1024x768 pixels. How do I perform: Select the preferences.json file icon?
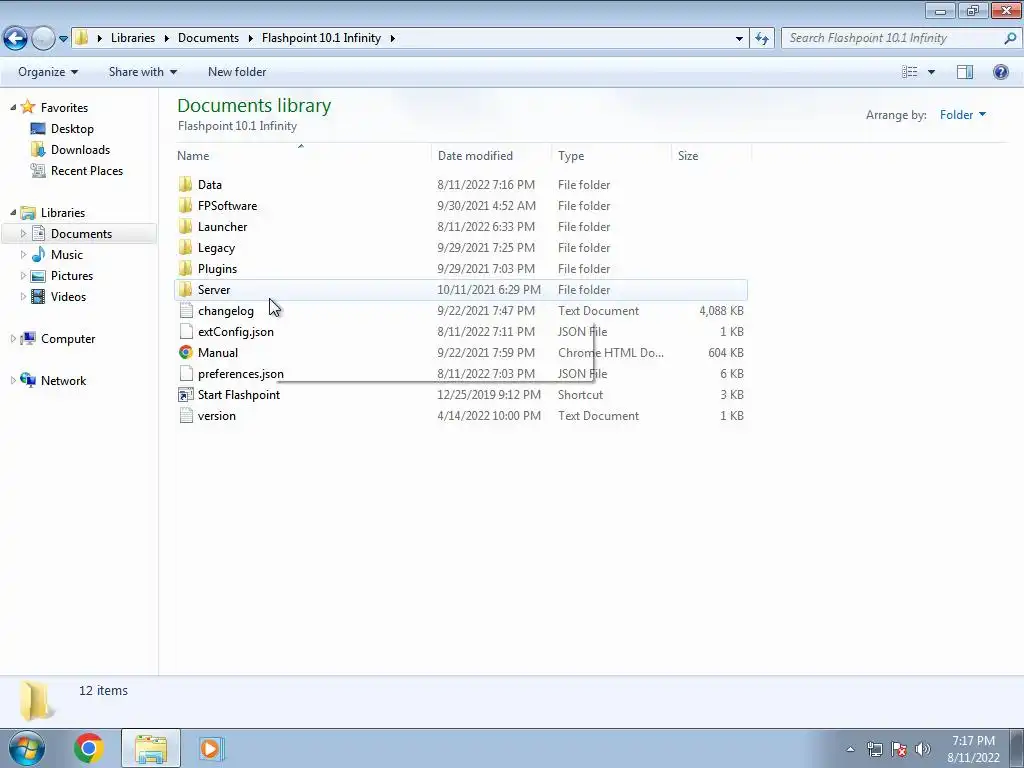tap(186, 374)
